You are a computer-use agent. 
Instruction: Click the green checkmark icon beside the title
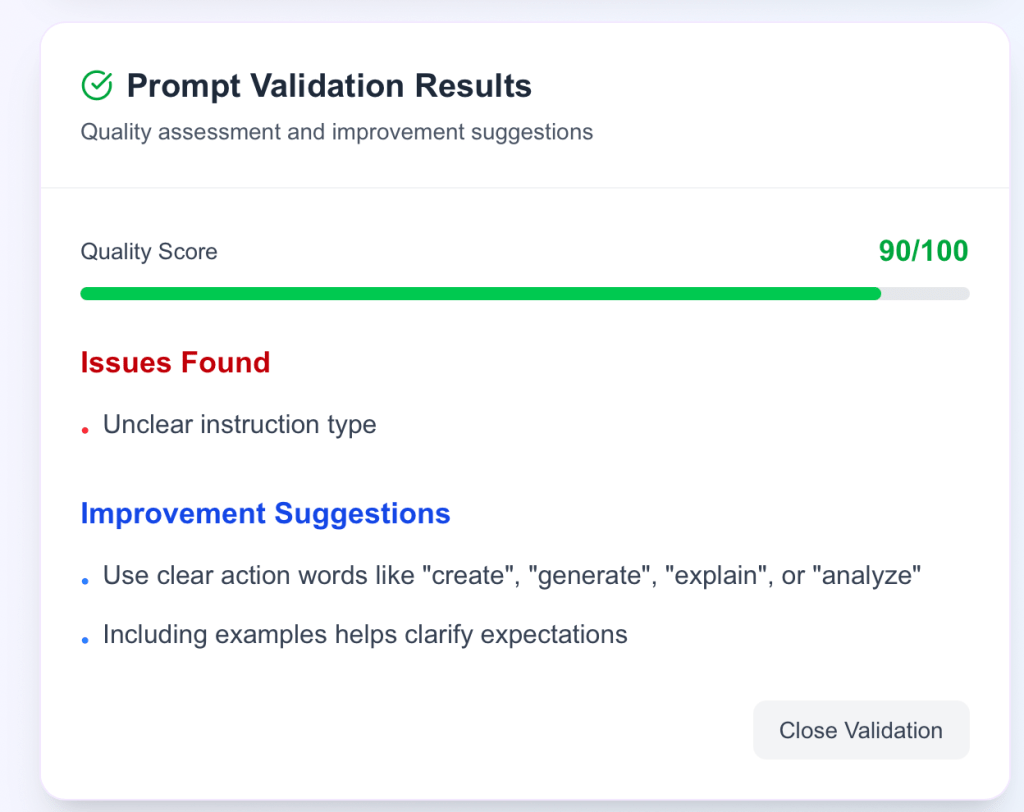pos(96,86)
